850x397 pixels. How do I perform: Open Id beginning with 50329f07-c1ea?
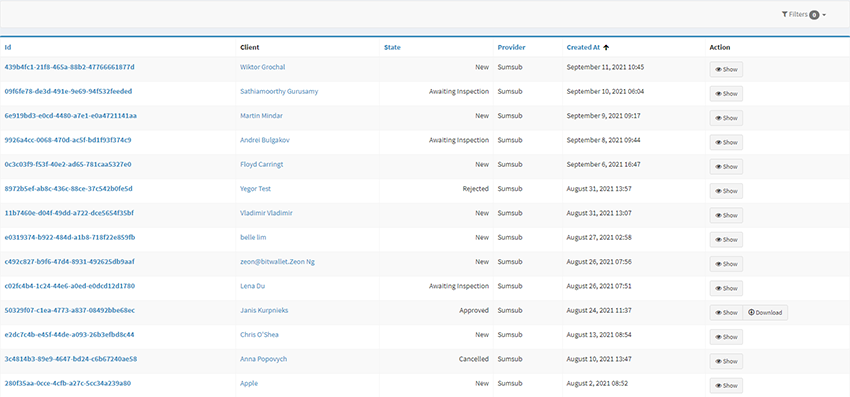[69, 310]
